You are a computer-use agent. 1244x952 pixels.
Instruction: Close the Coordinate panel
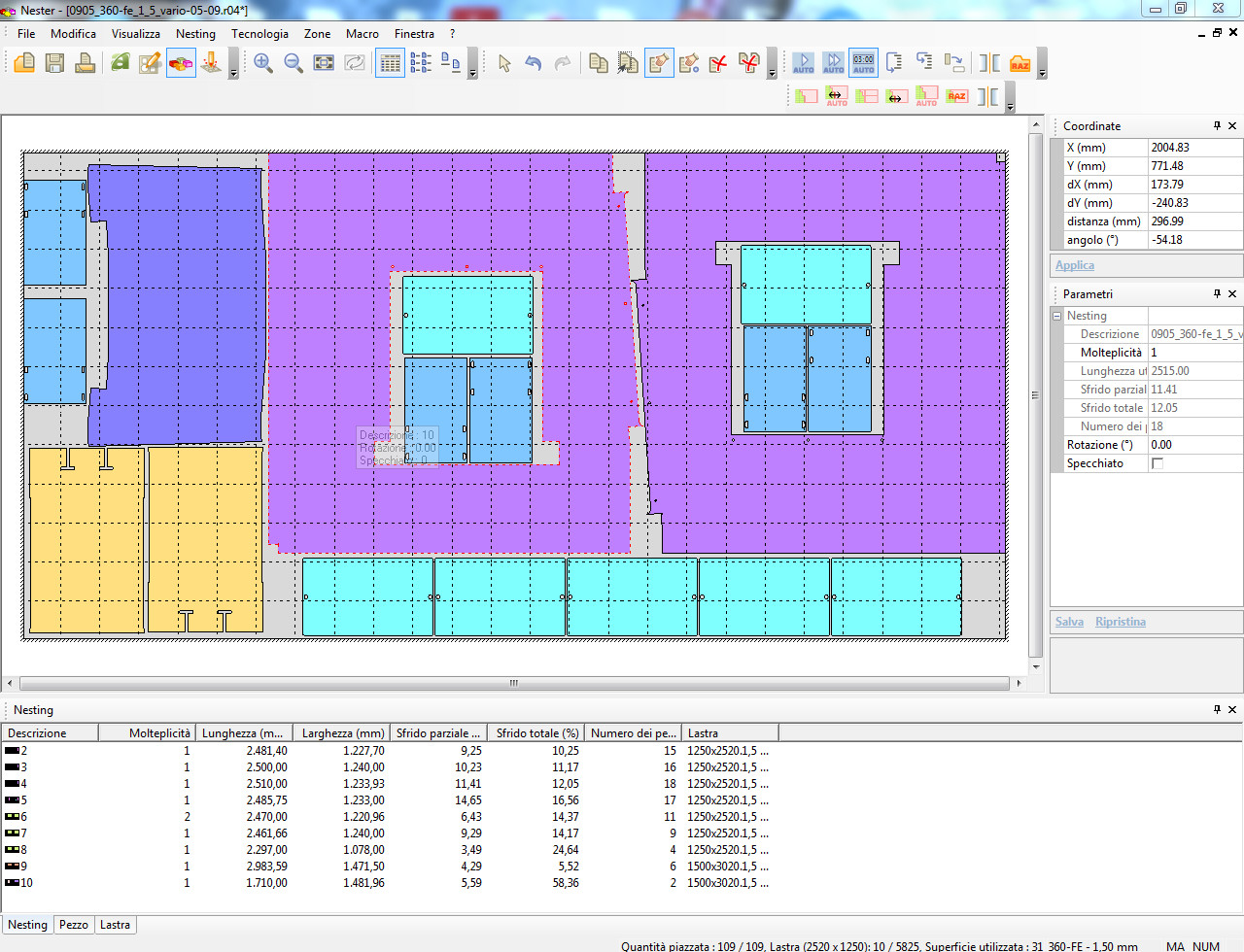click(x=1232, y=125)
